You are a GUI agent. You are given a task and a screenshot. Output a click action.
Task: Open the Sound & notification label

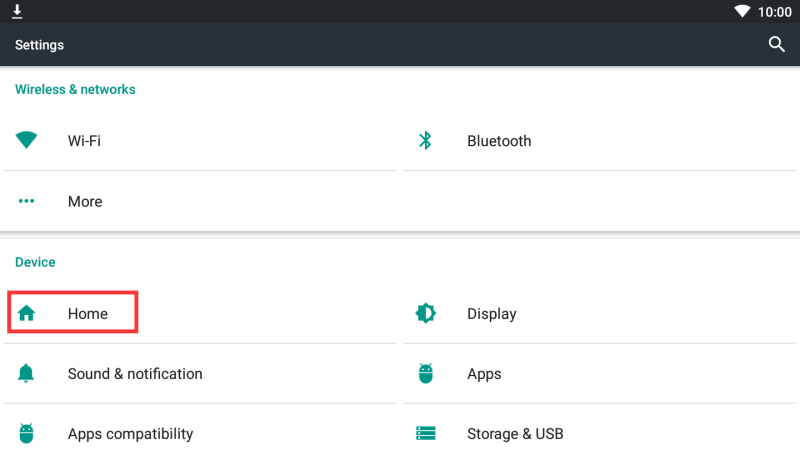click(x=135, y=374)
